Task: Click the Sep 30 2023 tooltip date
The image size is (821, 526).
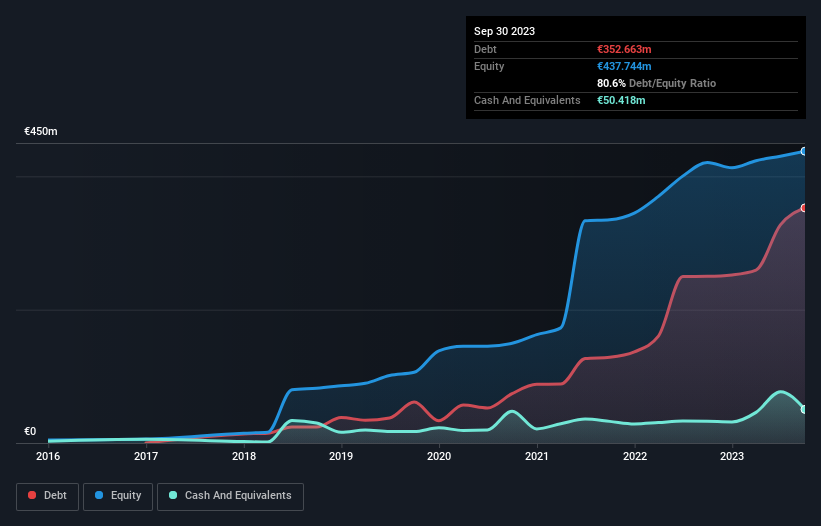Action: coord(504,31)
